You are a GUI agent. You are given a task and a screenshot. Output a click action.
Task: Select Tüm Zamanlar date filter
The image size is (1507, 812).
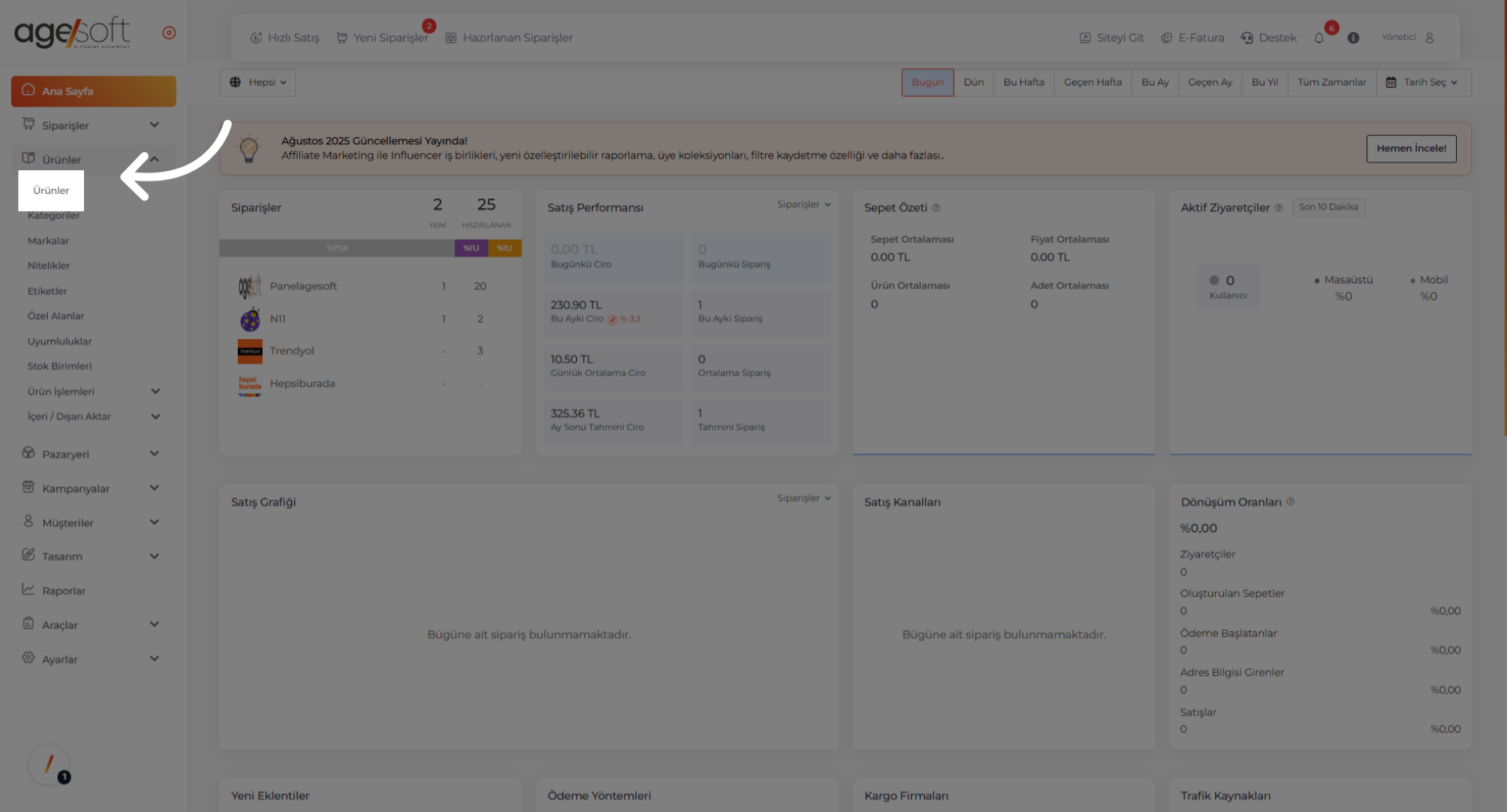pos(1332,82)
